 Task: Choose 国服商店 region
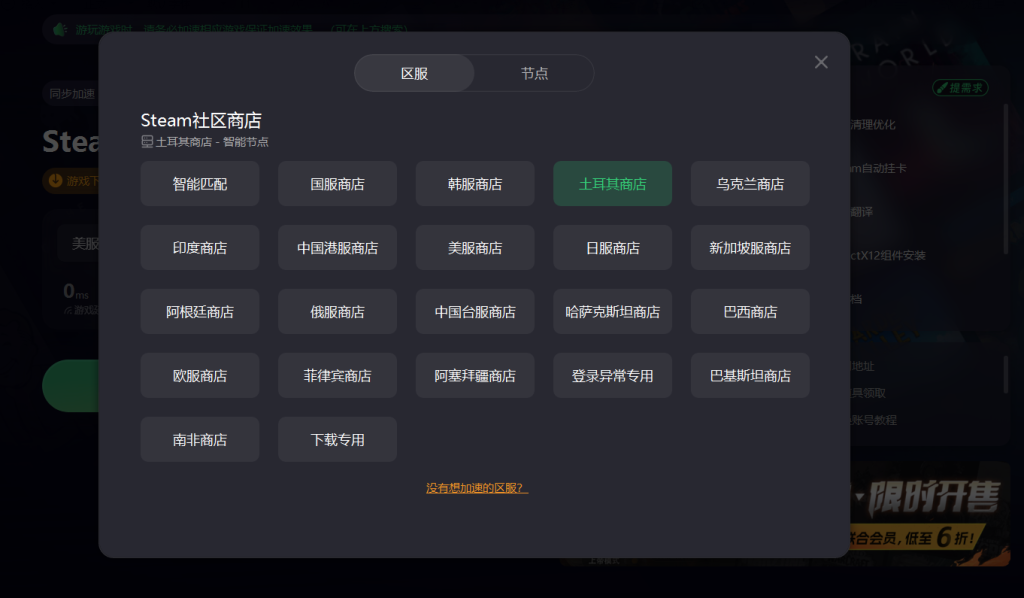(x=338, y=184)
